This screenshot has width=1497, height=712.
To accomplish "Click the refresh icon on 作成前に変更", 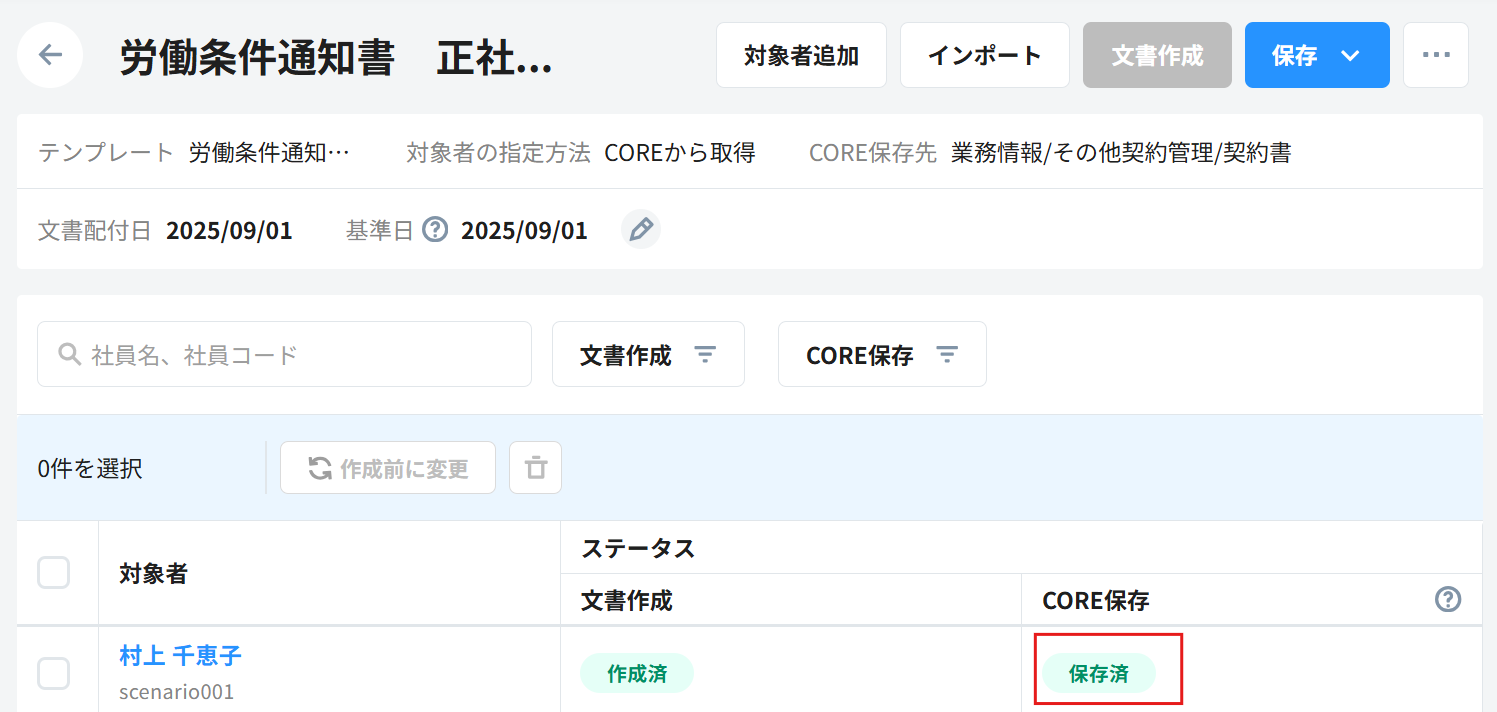I will [x=319, y=468].
